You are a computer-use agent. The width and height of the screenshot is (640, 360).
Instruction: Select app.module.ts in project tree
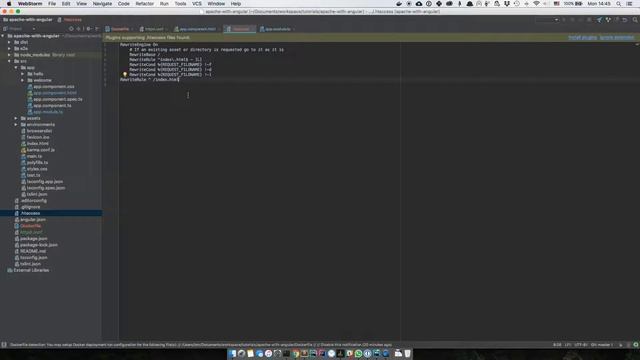[x=45, y=112]
